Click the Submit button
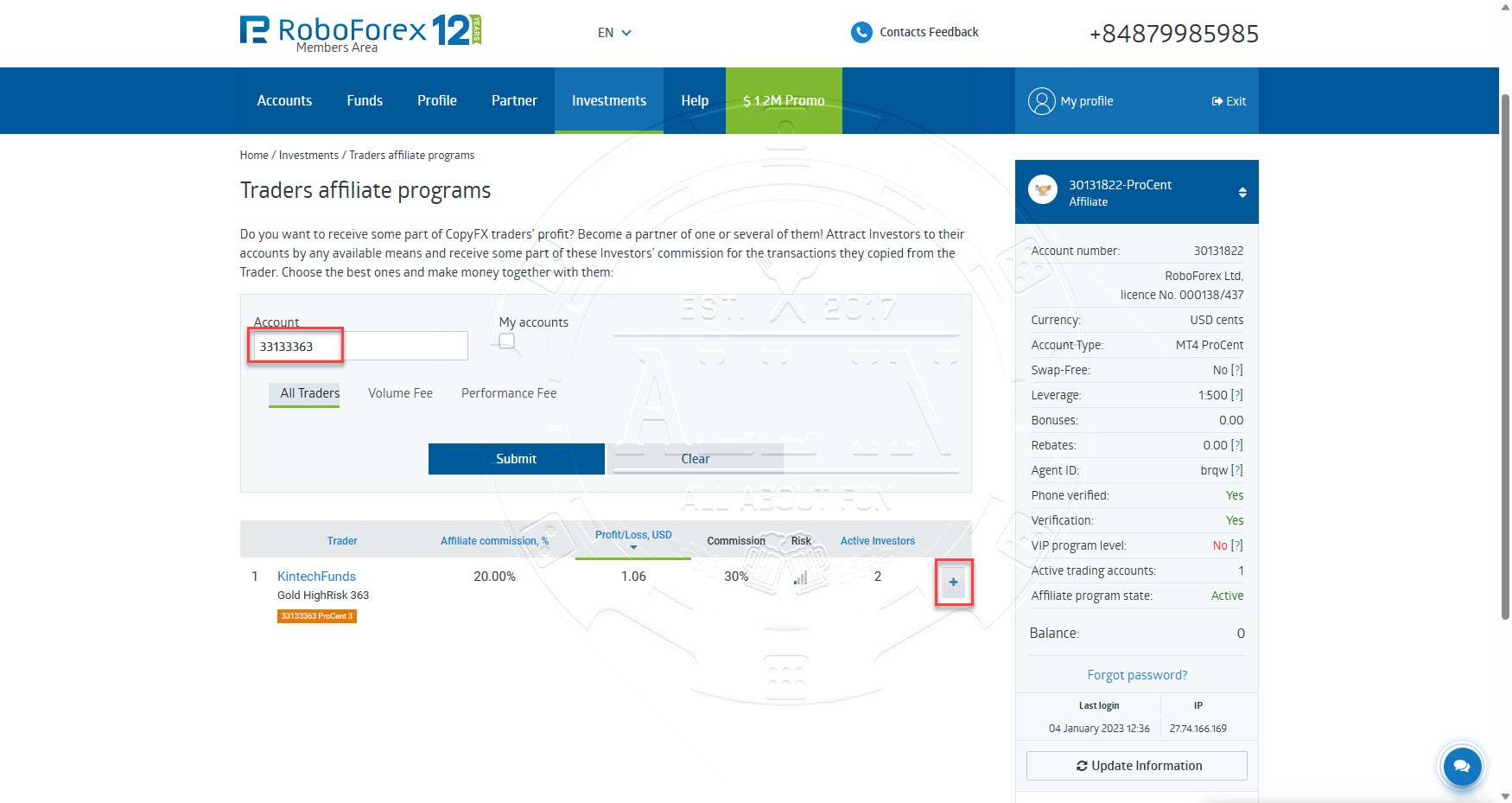1512x803 pixels. pyautogui.click(x=517, y=459)
